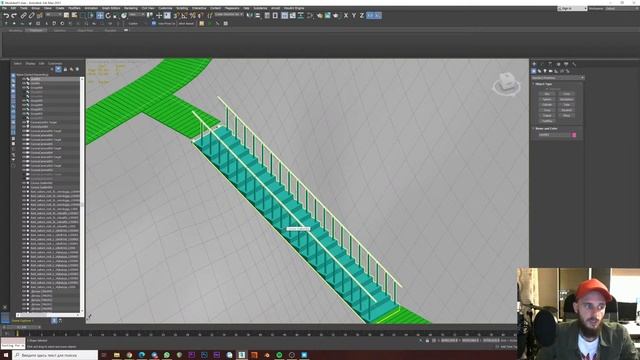The image size is (640, 360).
Task: Toggle Display Cameras filter in Scene Explorer
Action: click(13, 91)
